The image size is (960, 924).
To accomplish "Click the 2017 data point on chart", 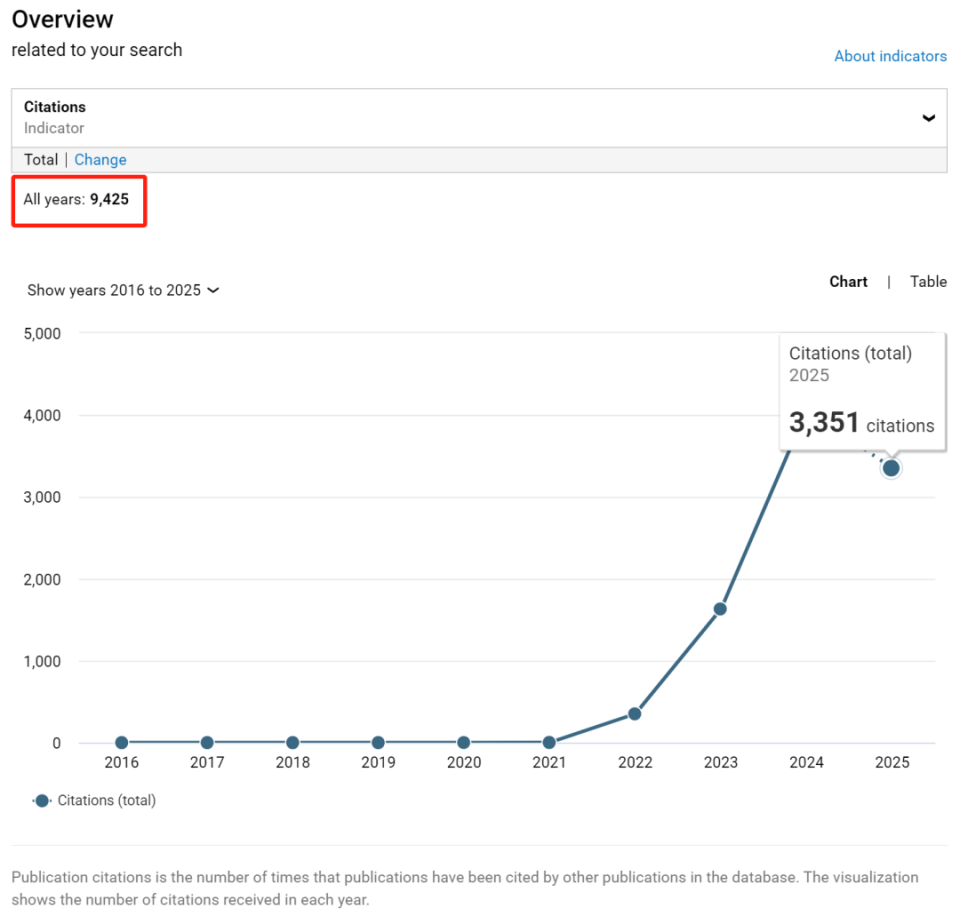I will pos(207,743).
